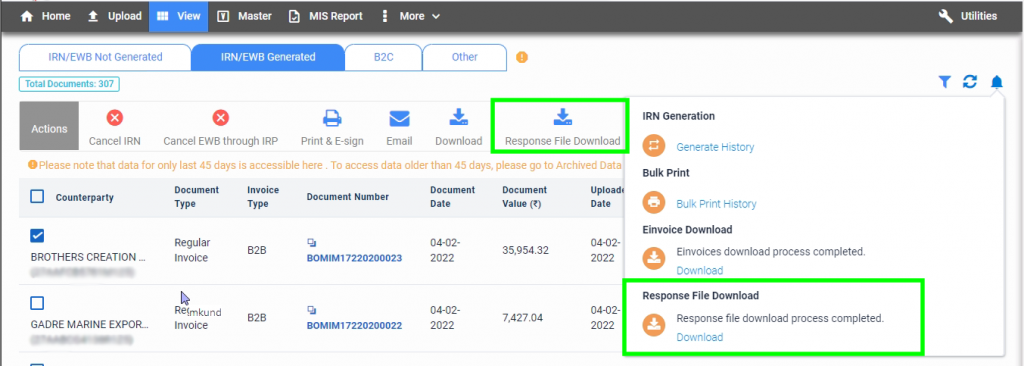
Task: Open the Other tab
Action: pyautogui.click(x=464, y=57)
